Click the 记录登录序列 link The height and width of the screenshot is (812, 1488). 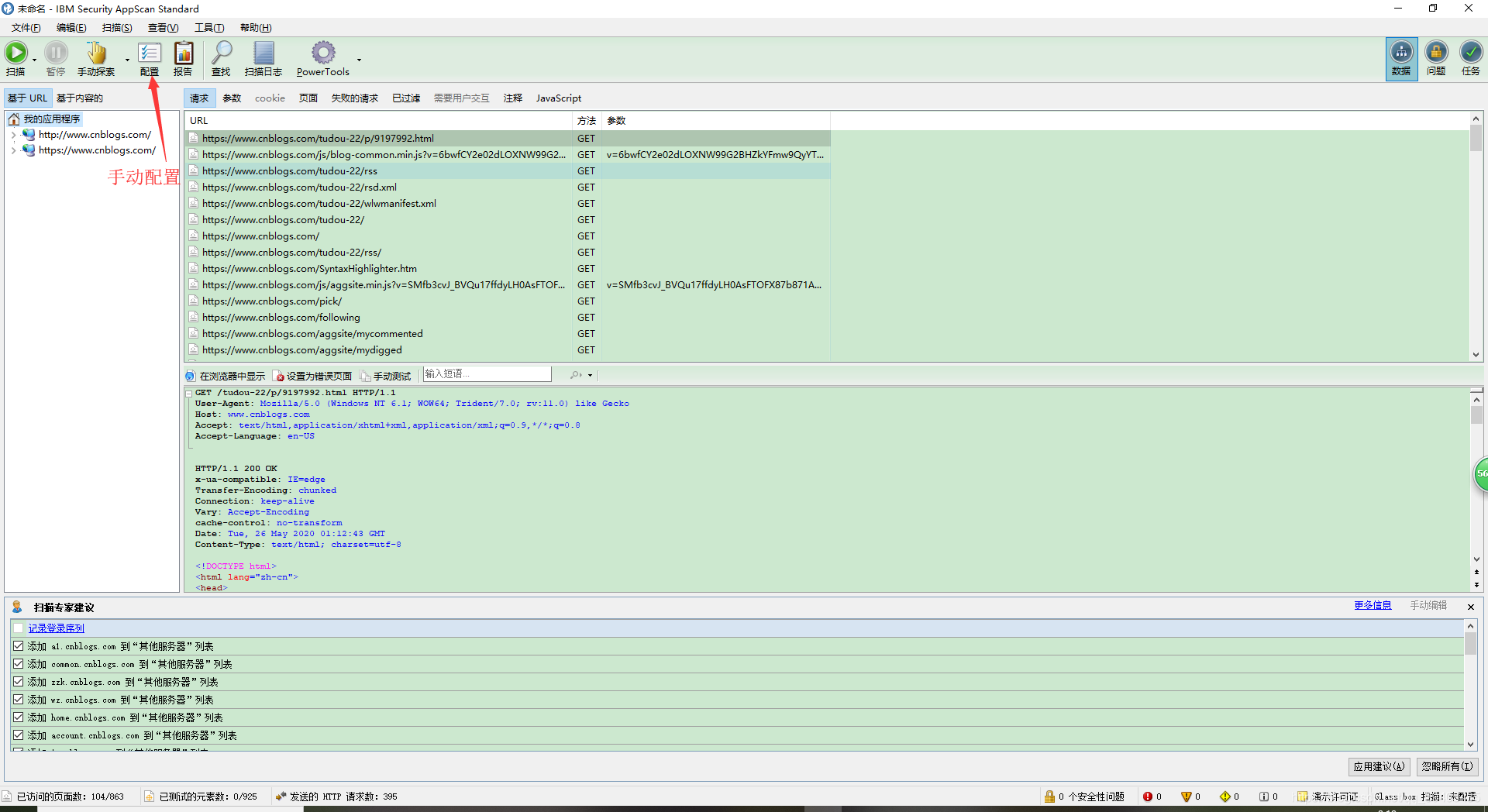(x=57, y=628)
